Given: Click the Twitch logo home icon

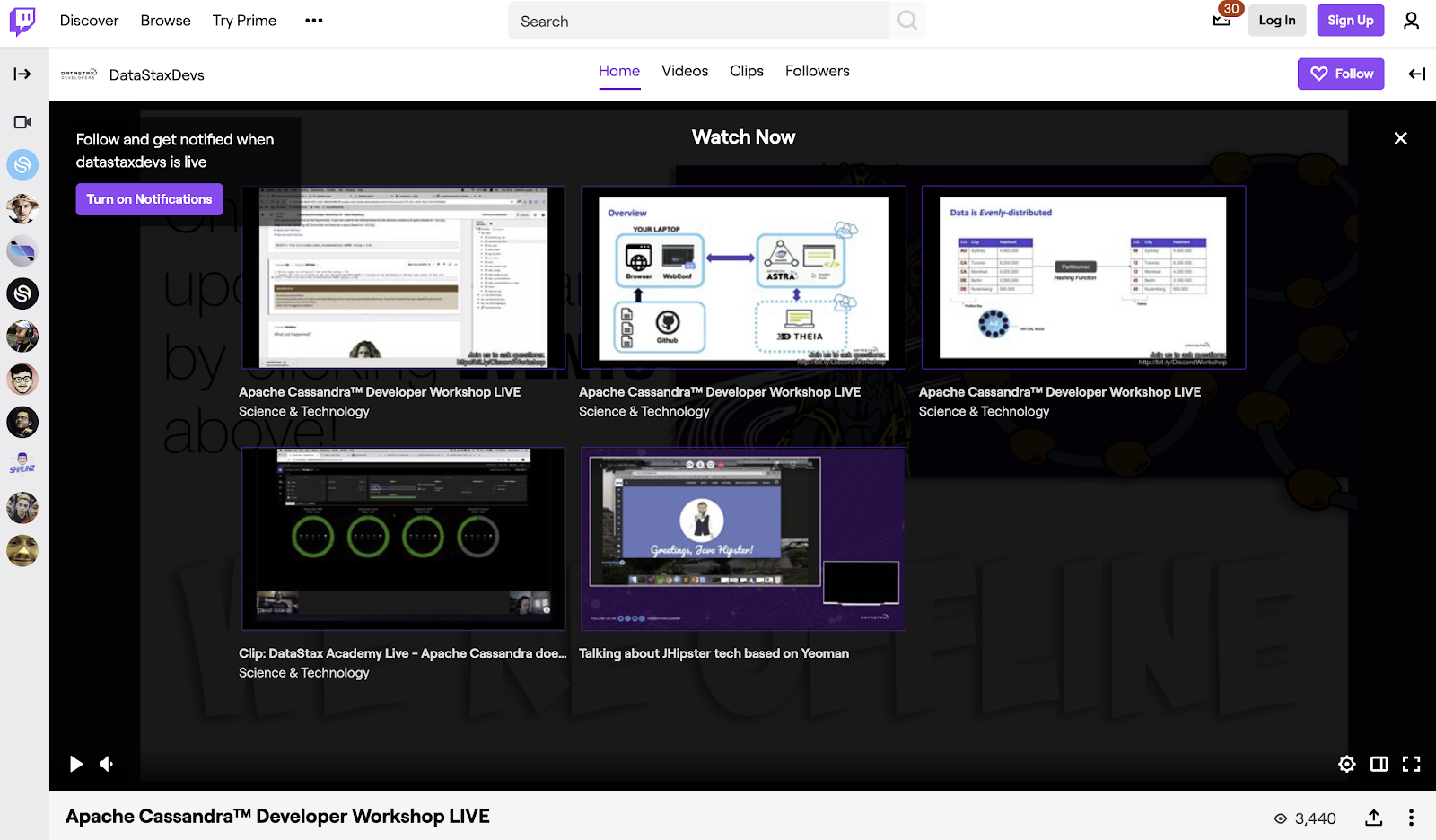Looking at the screenshot, I should click(22, 21).
